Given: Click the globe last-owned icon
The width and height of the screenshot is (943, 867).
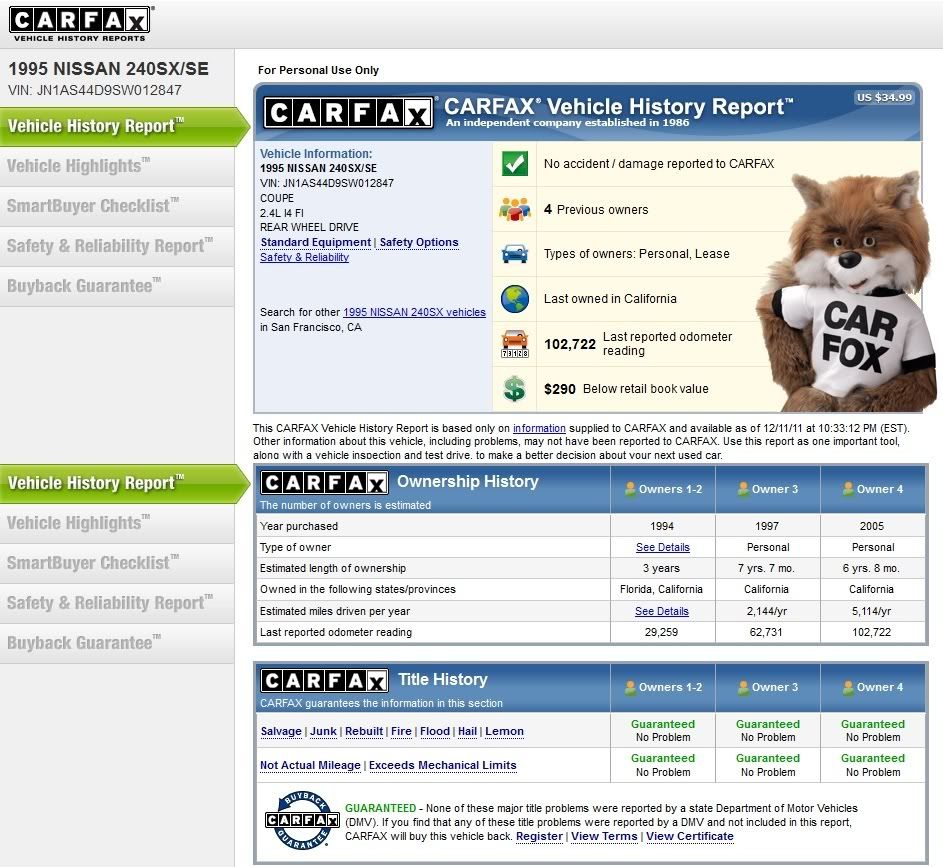Looking at the screenshot, I should [x=515, y=299].
